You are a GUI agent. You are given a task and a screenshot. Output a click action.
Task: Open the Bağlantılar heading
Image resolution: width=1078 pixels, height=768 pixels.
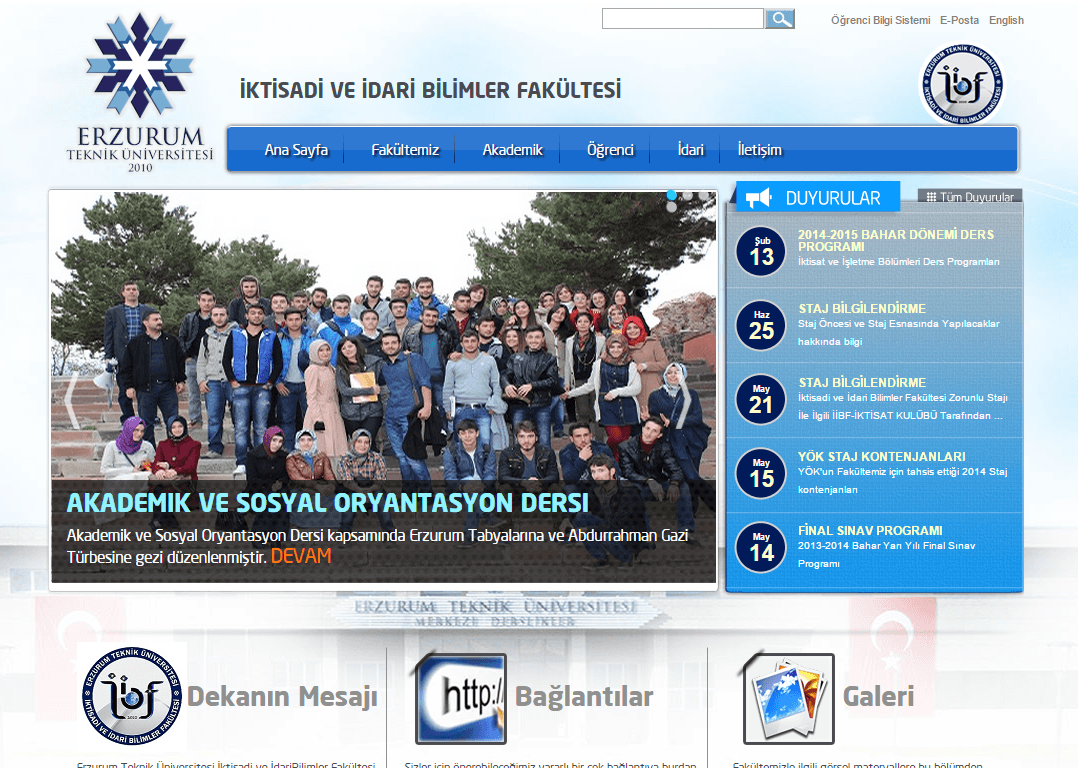[x=584, y=696]
